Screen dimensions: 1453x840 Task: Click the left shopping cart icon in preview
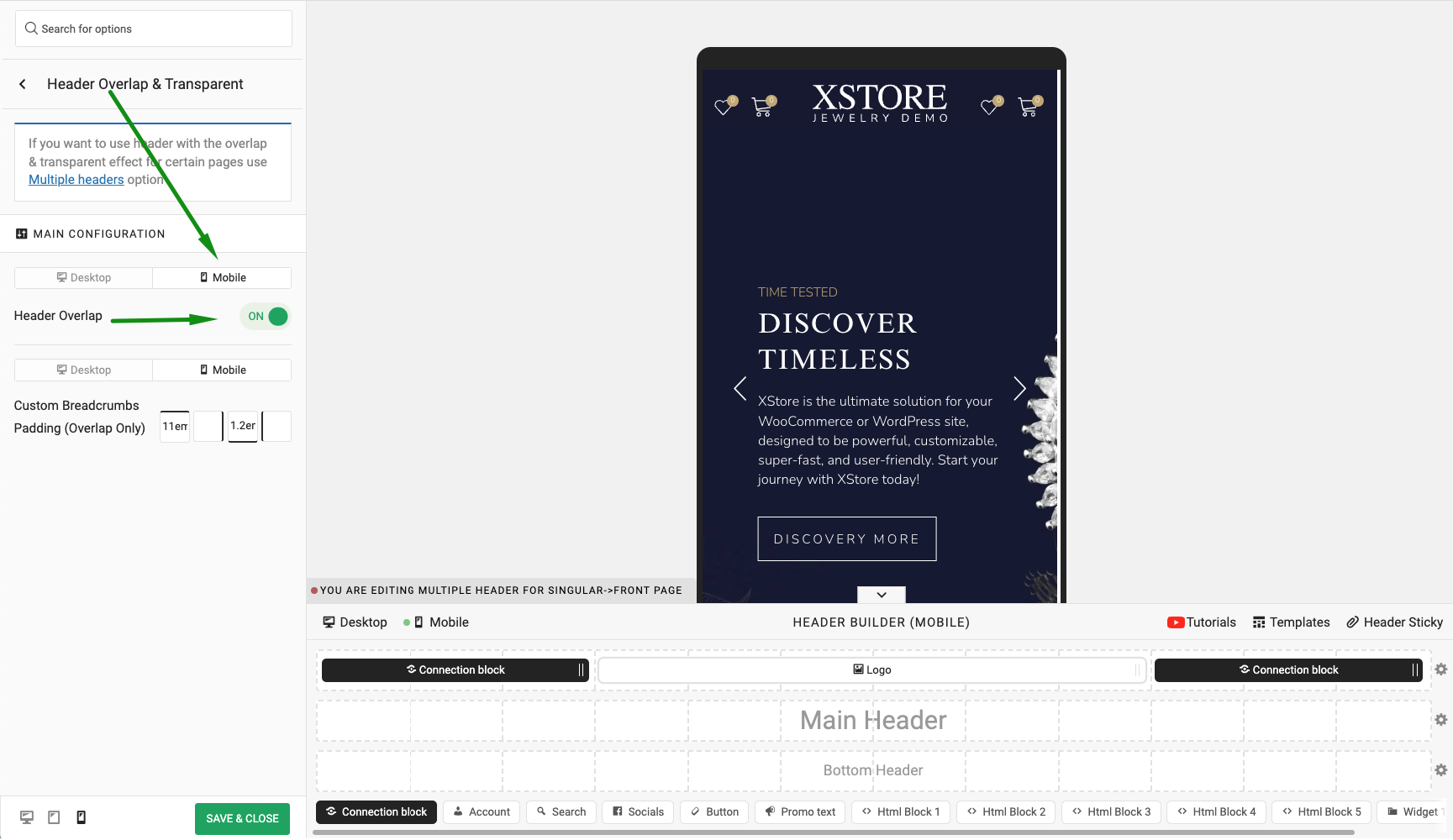(x=762, y=107)
